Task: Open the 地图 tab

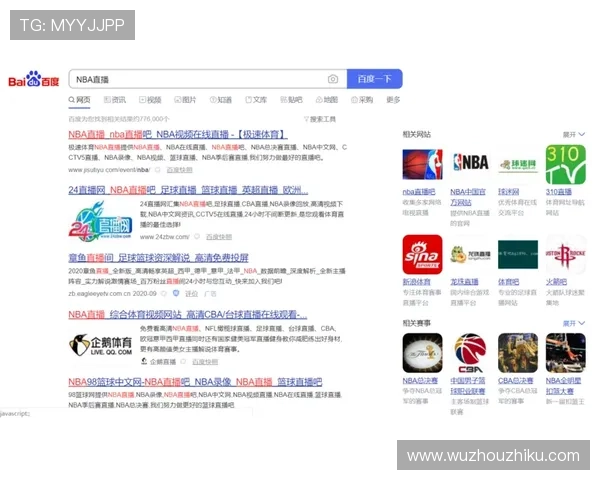Action: coord(326,100)
